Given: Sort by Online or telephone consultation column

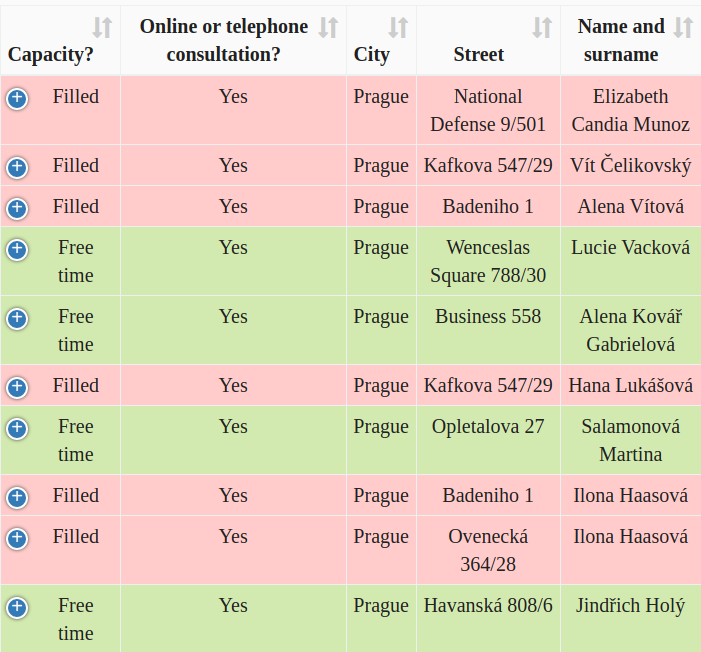Looking at the screenshot, I should (328, 28).
